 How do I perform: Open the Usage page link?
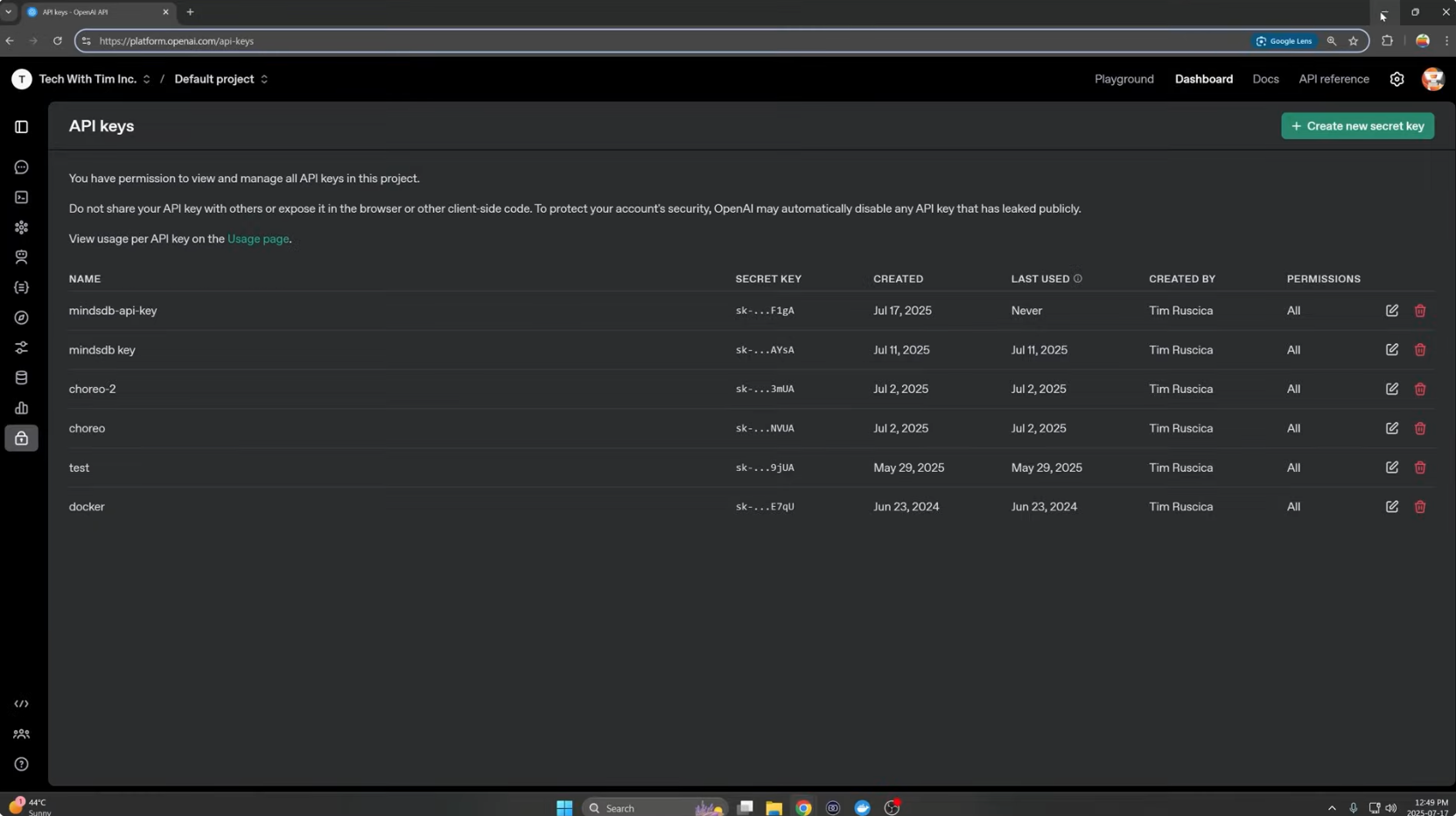(258, 238)
